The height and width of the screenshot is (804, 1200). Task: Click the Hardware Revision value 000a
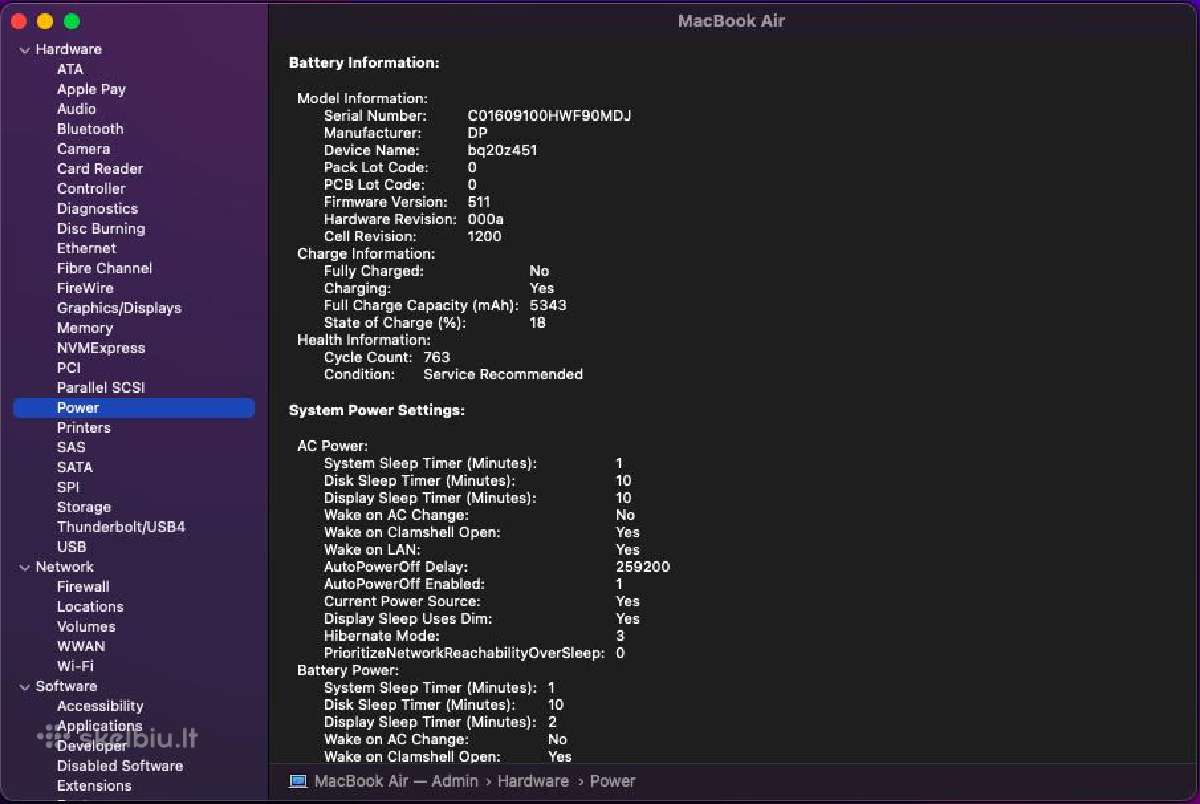pyautogui.click(x=485, y=219)
